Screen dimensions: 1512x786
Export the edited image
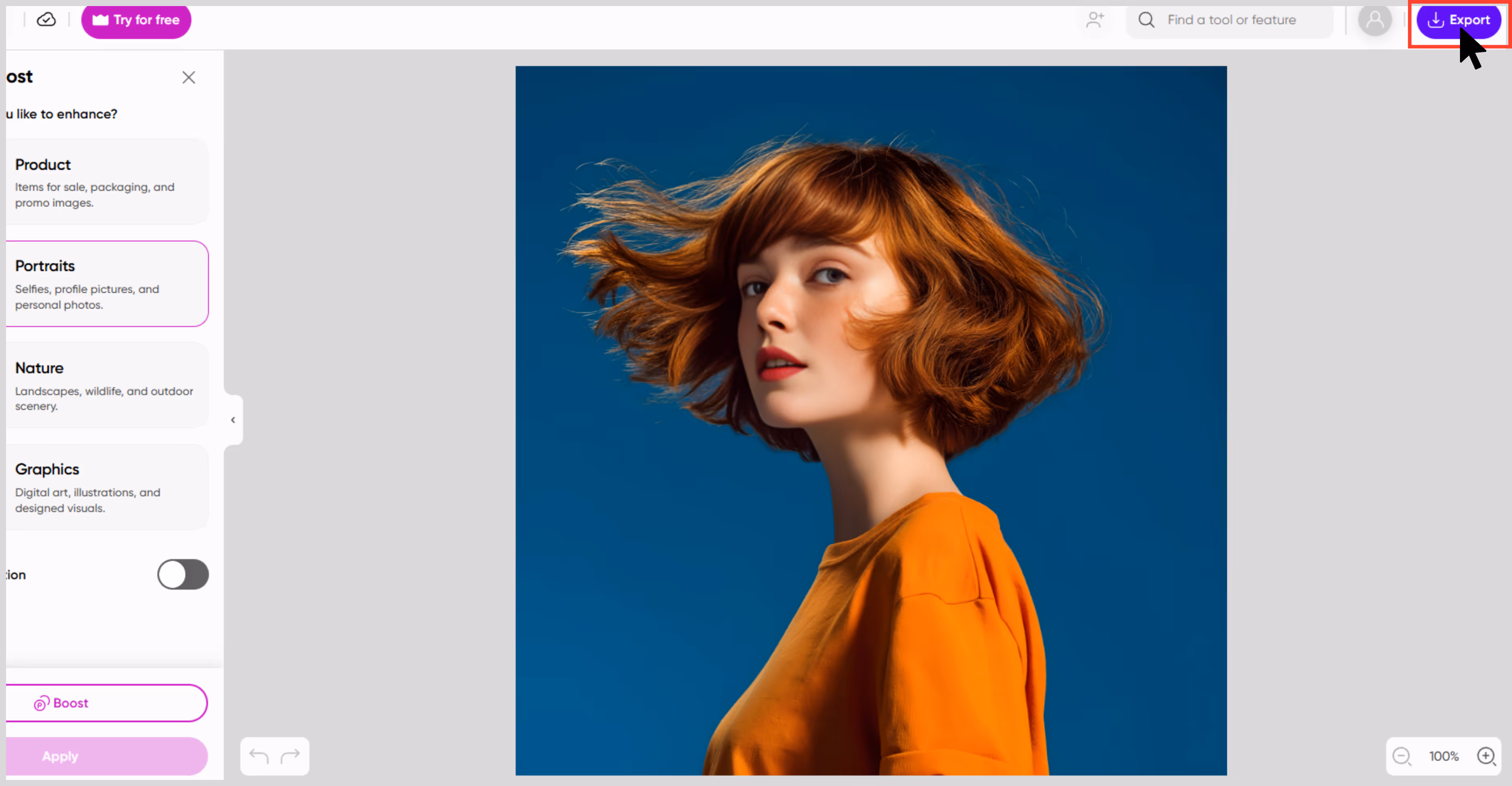point(1459,20)
